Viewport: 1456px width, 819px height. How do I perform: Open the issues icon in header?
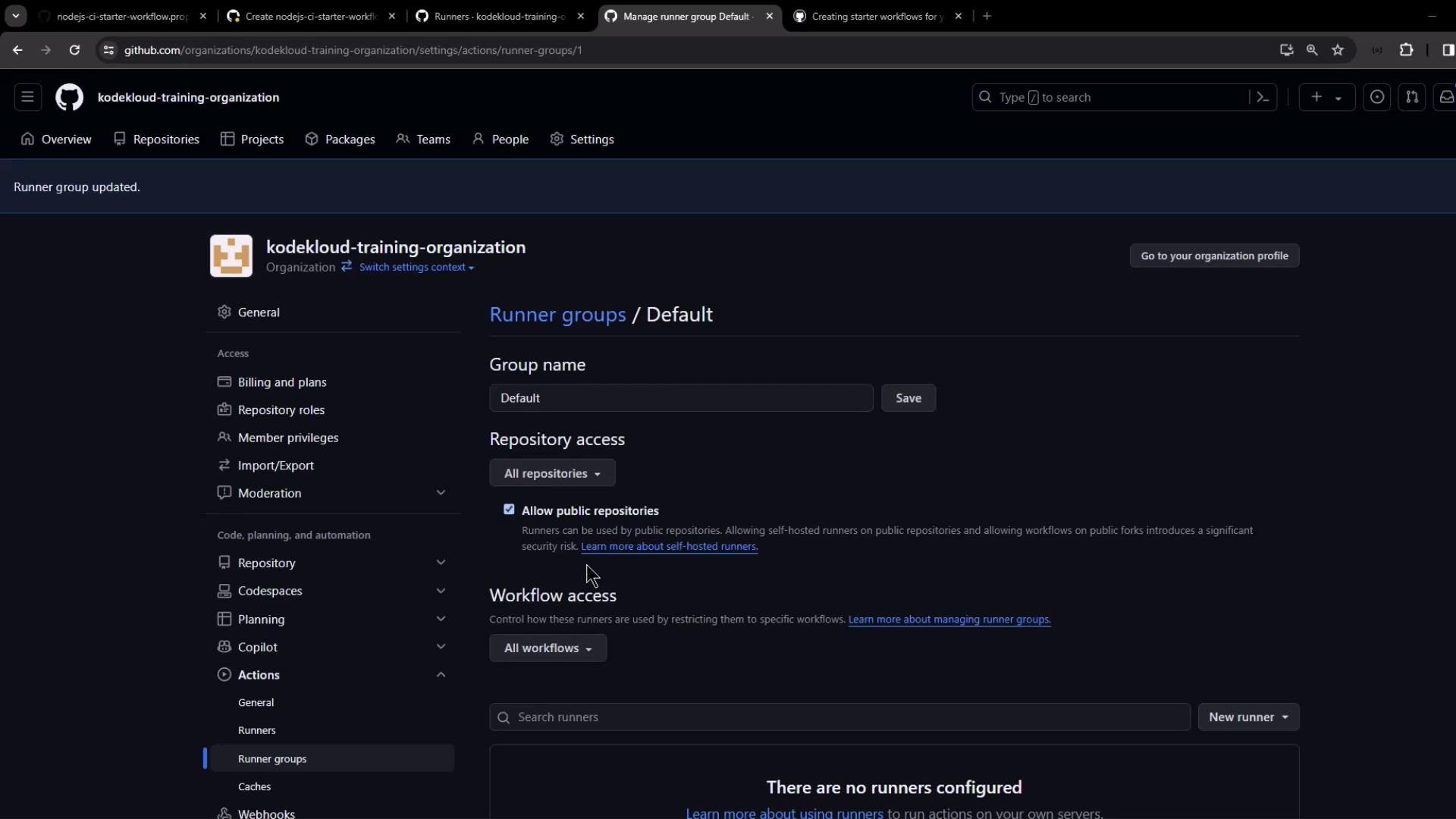click(1377, 97)
